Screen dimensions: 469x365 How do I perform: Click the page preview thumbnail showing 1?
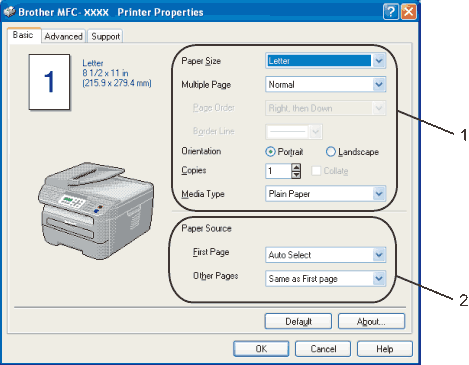(49, 82)
